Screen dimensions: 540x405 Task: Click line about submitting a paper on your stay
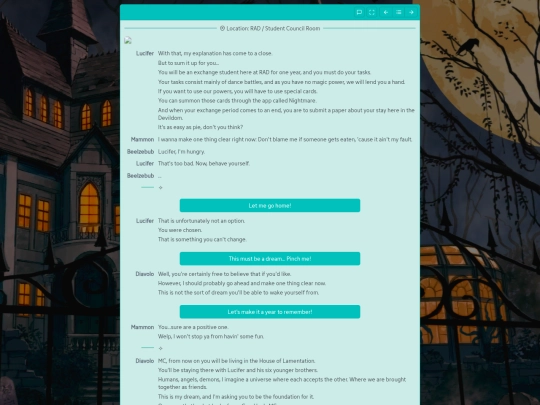click(x=286, y=114)
